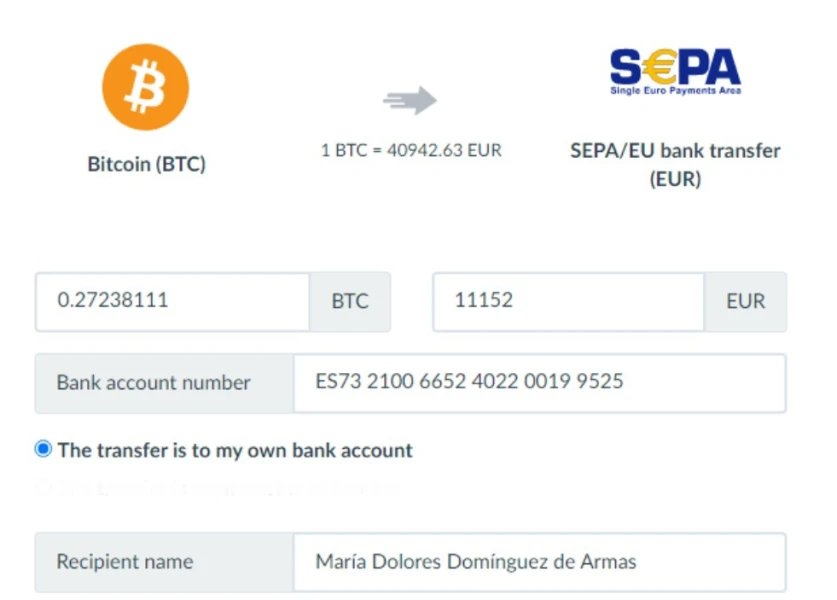This screenshot has width=837, height=600.
Task: Click the EUR amount input field
Action: pyautogui.click(x=568, y=301)
